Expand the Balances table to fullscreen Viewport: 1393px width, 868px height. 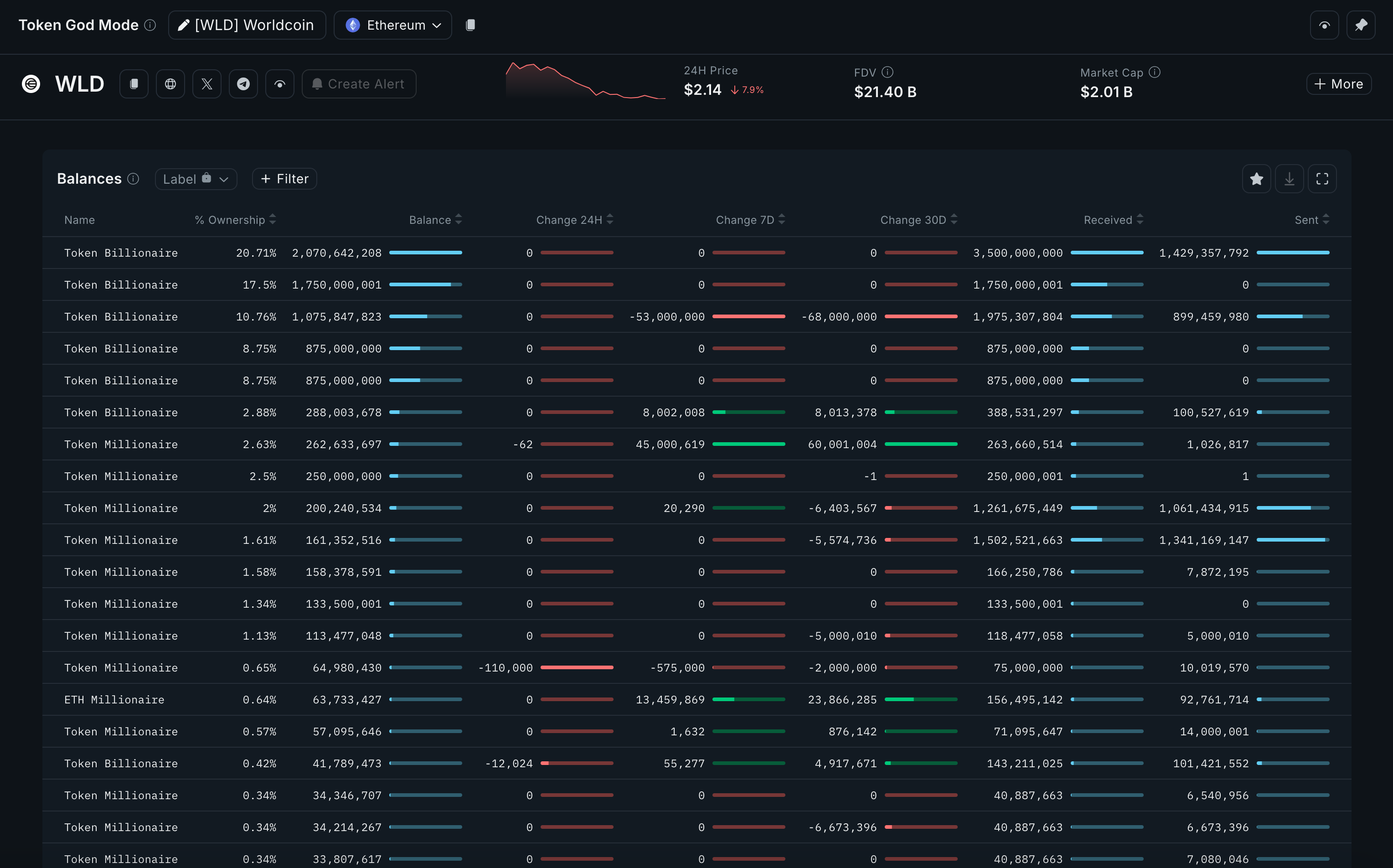[x=1322, y=179]
